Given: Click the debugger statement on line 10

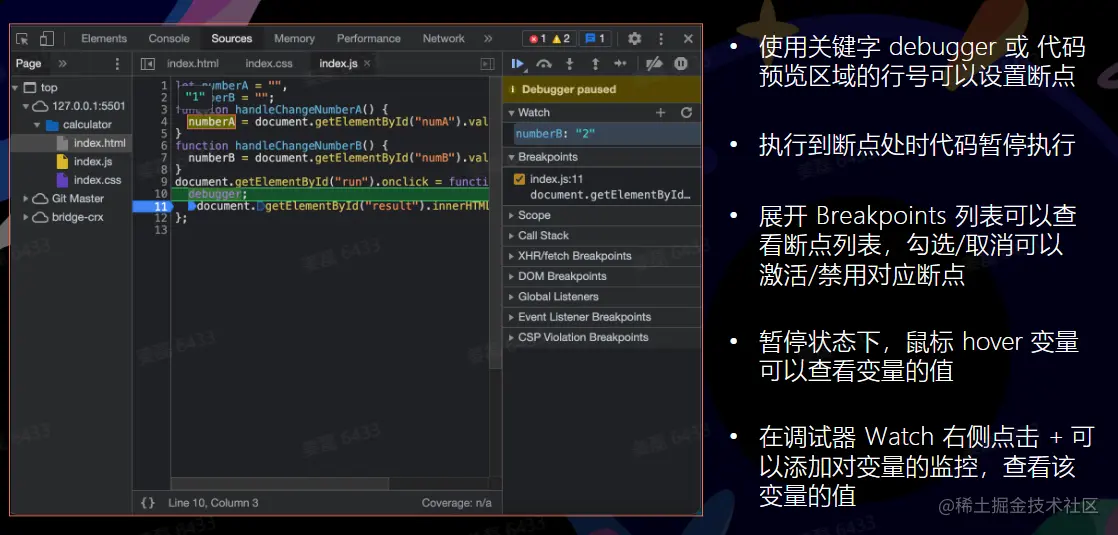Looking at the screenshot, I should [217, 194].
